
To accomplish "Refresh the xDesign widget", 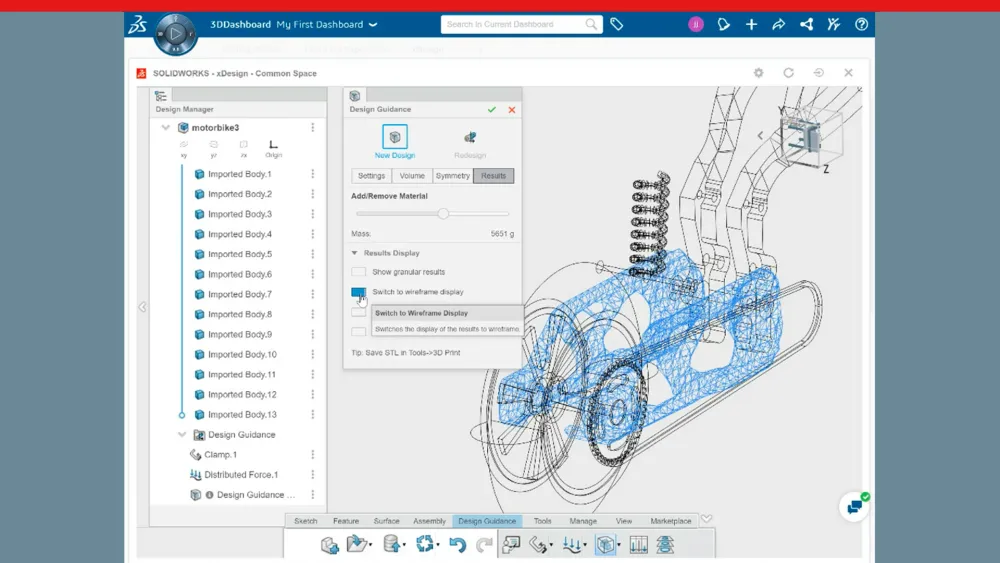I will 788,73.
